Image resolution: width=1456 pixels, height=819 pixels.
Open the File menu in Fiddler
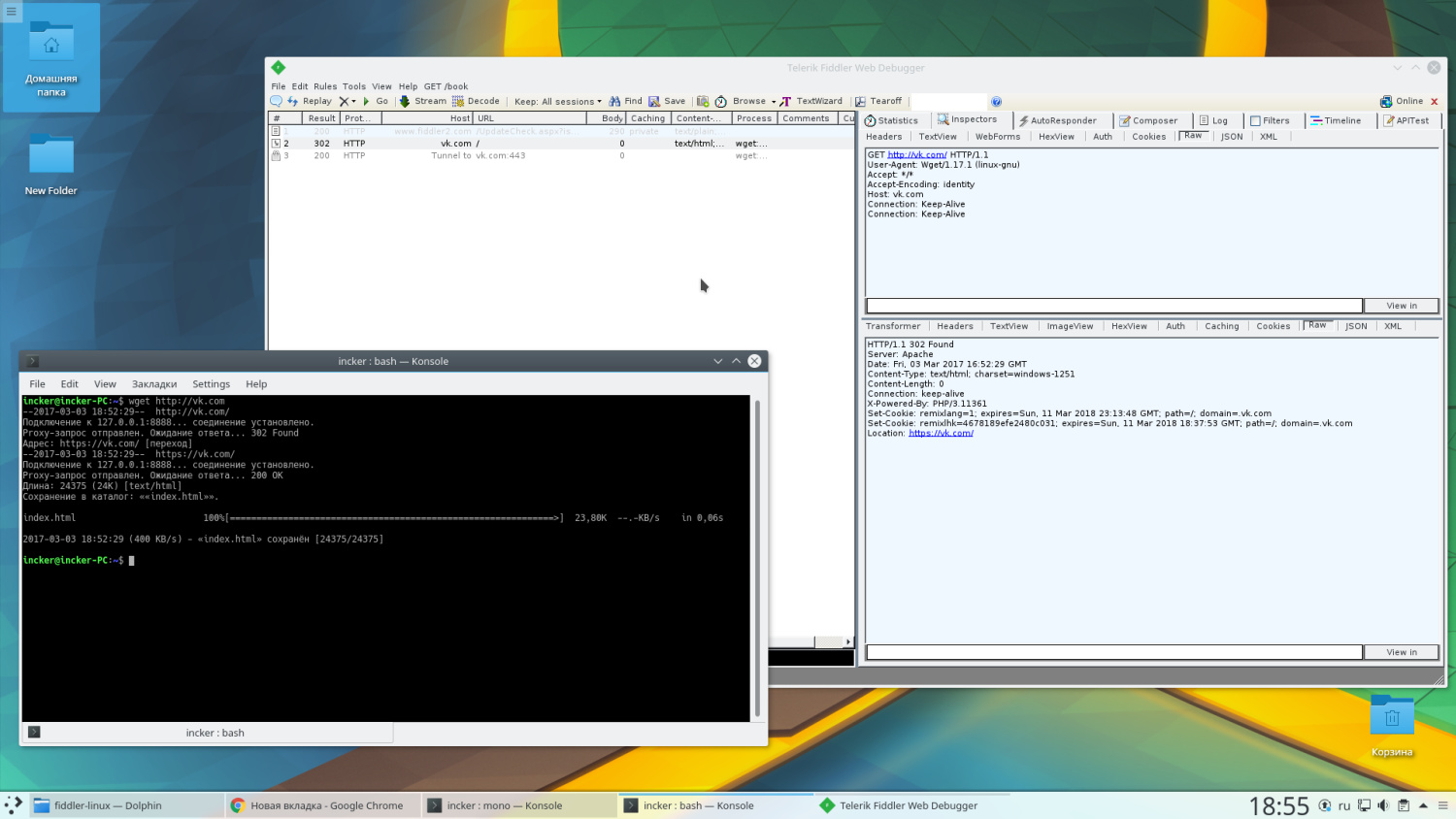pos(279,86)
